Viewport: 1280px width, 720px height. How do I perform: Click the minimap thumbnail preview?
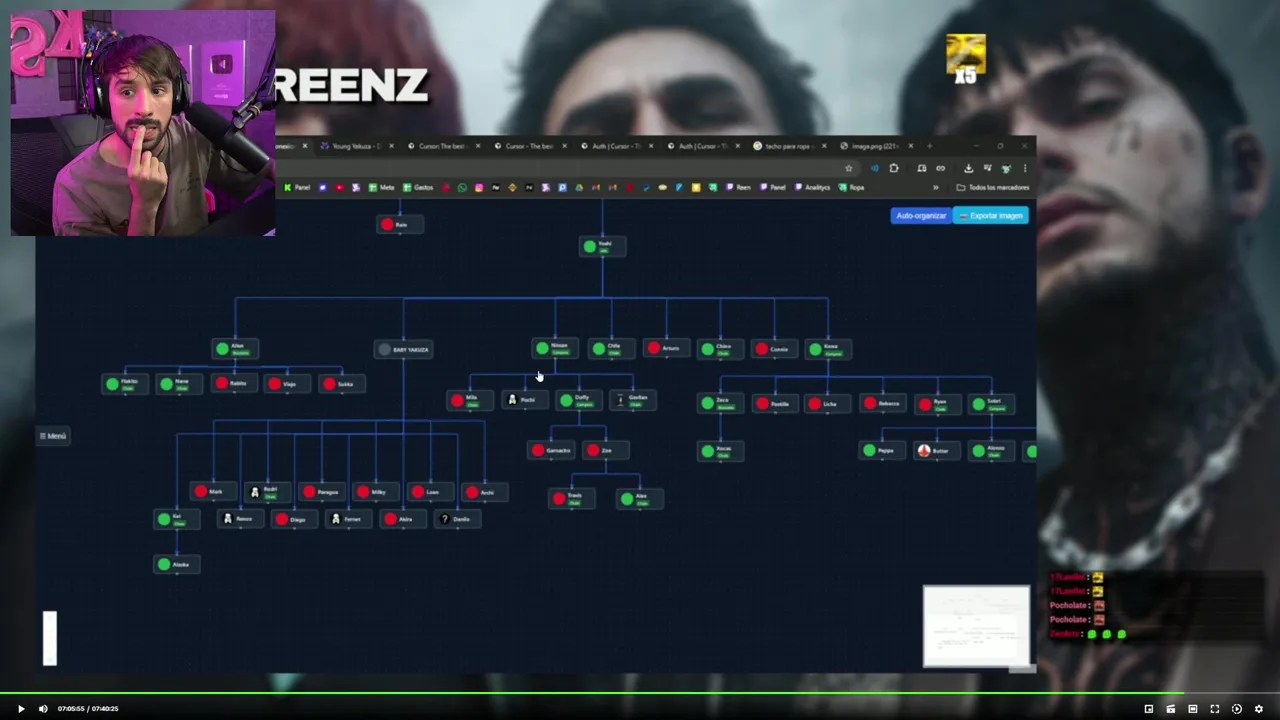(x=976, y=626)
